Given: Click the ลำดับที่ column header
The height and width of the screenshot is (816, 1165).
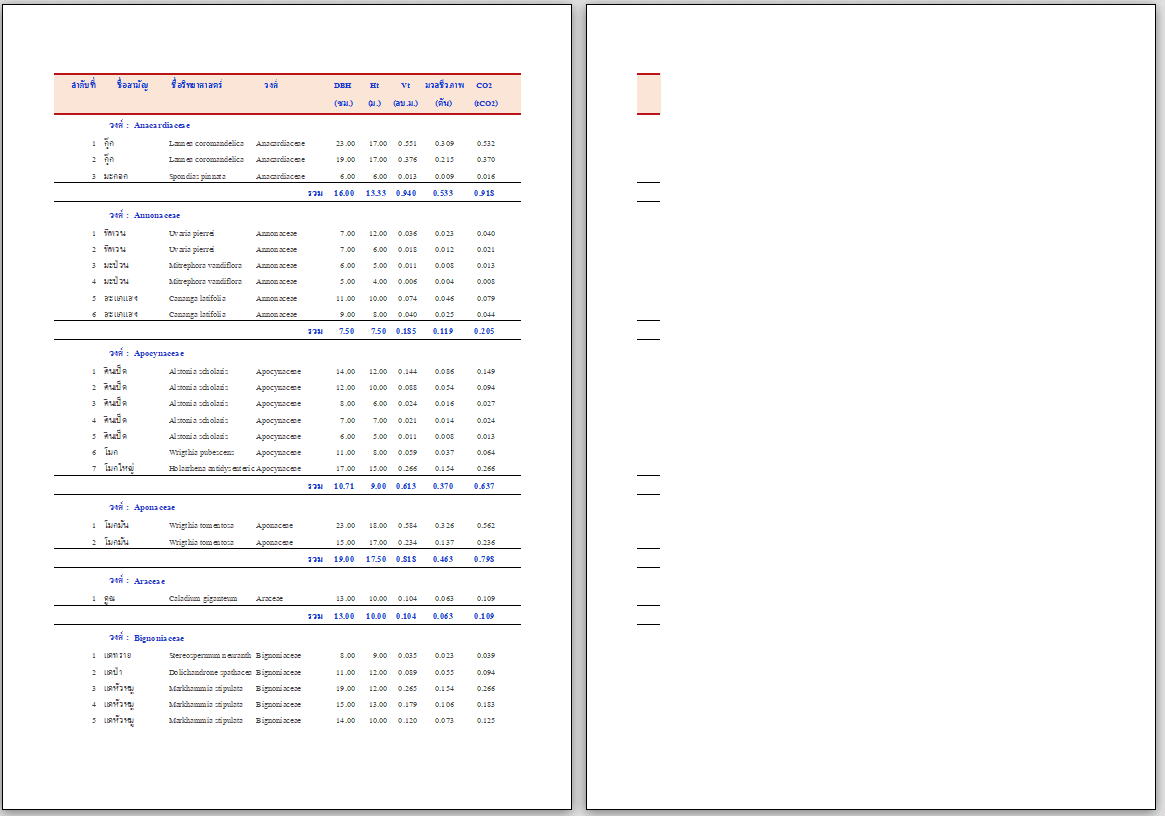Looking at the screenshot, I should point(83,85).
